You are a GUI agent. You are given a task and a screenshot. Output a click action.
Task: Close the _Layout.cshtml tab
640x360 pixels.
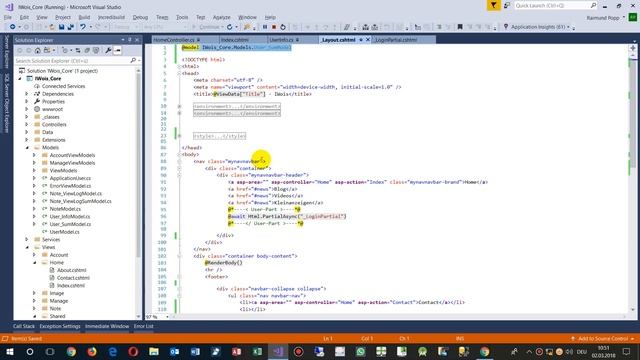pos(368,40)
